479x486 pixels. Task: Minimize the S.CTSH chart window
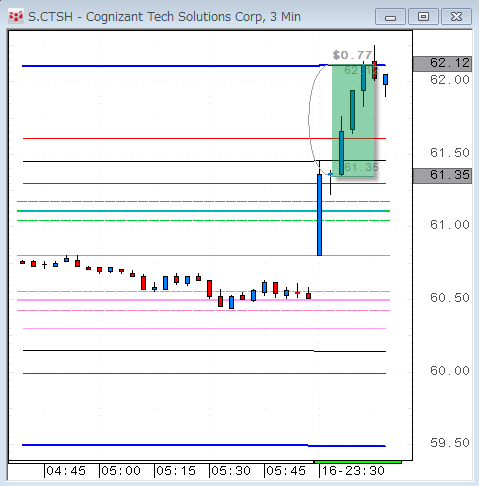(390, 17)
